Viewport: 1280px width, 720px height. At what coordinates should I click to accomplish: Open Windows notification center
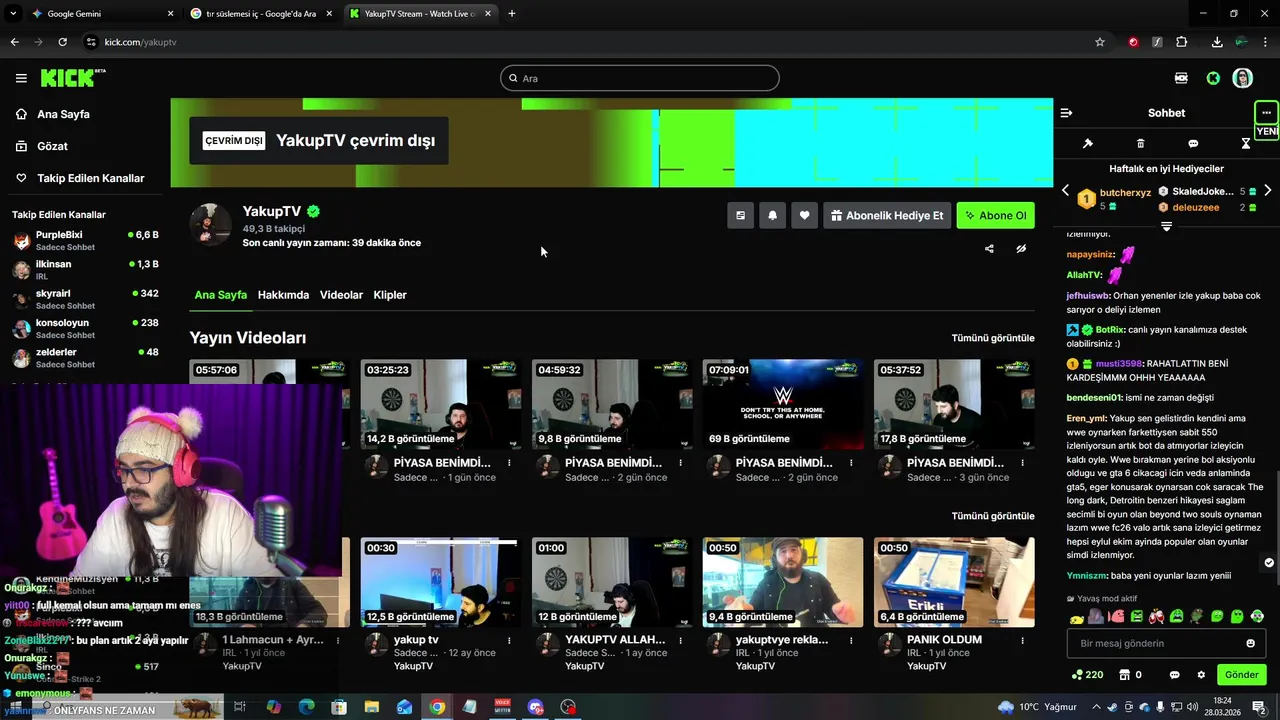[1260, 707]
